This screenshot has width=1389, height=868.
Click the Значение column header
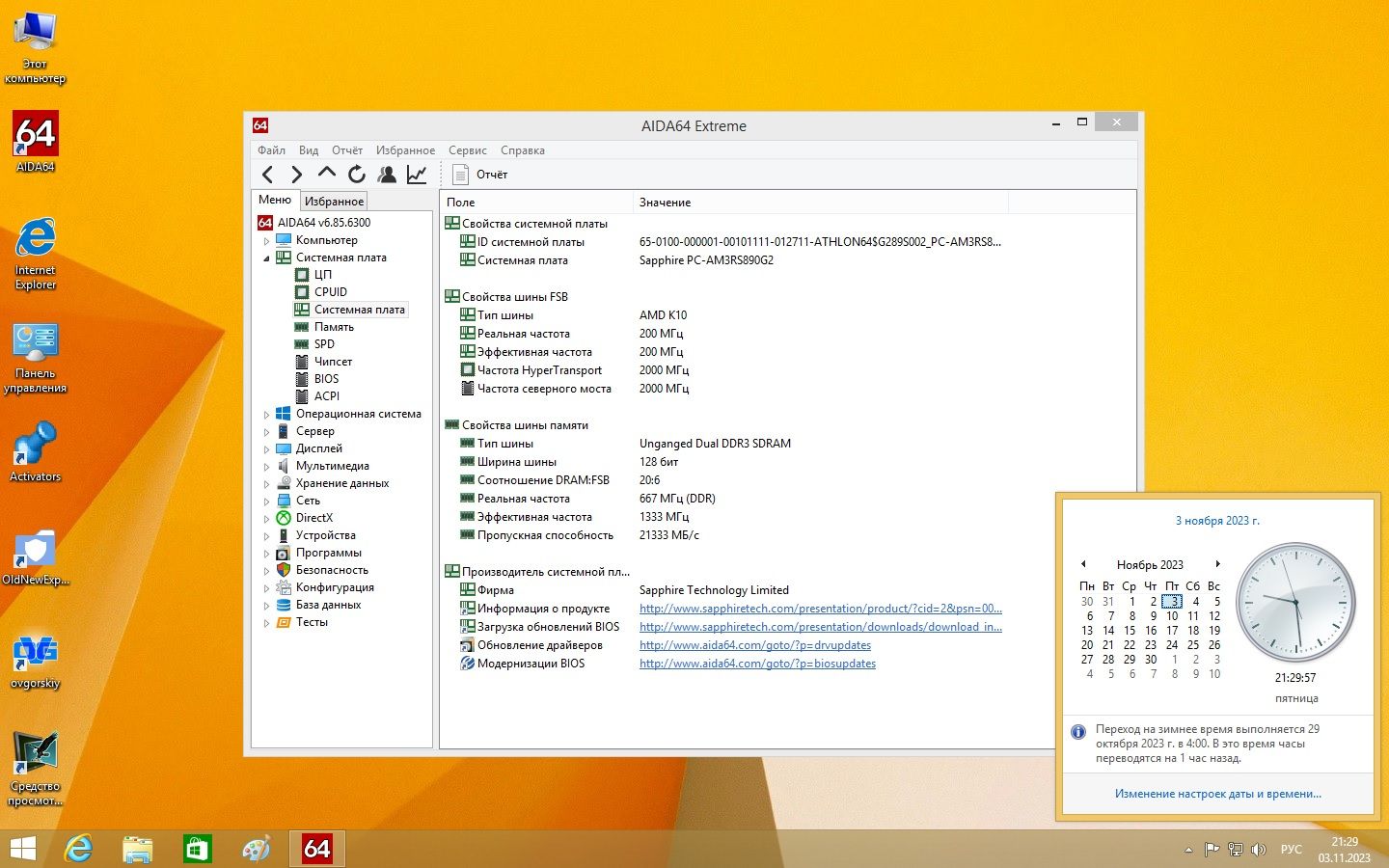tap(820, 203)
